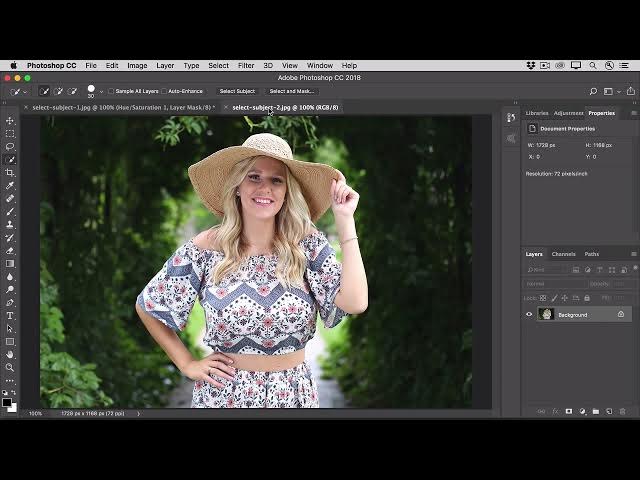Open the Filter menu
Screen dimensions: 640x480
pyautogui.click(x=246, y=65)
